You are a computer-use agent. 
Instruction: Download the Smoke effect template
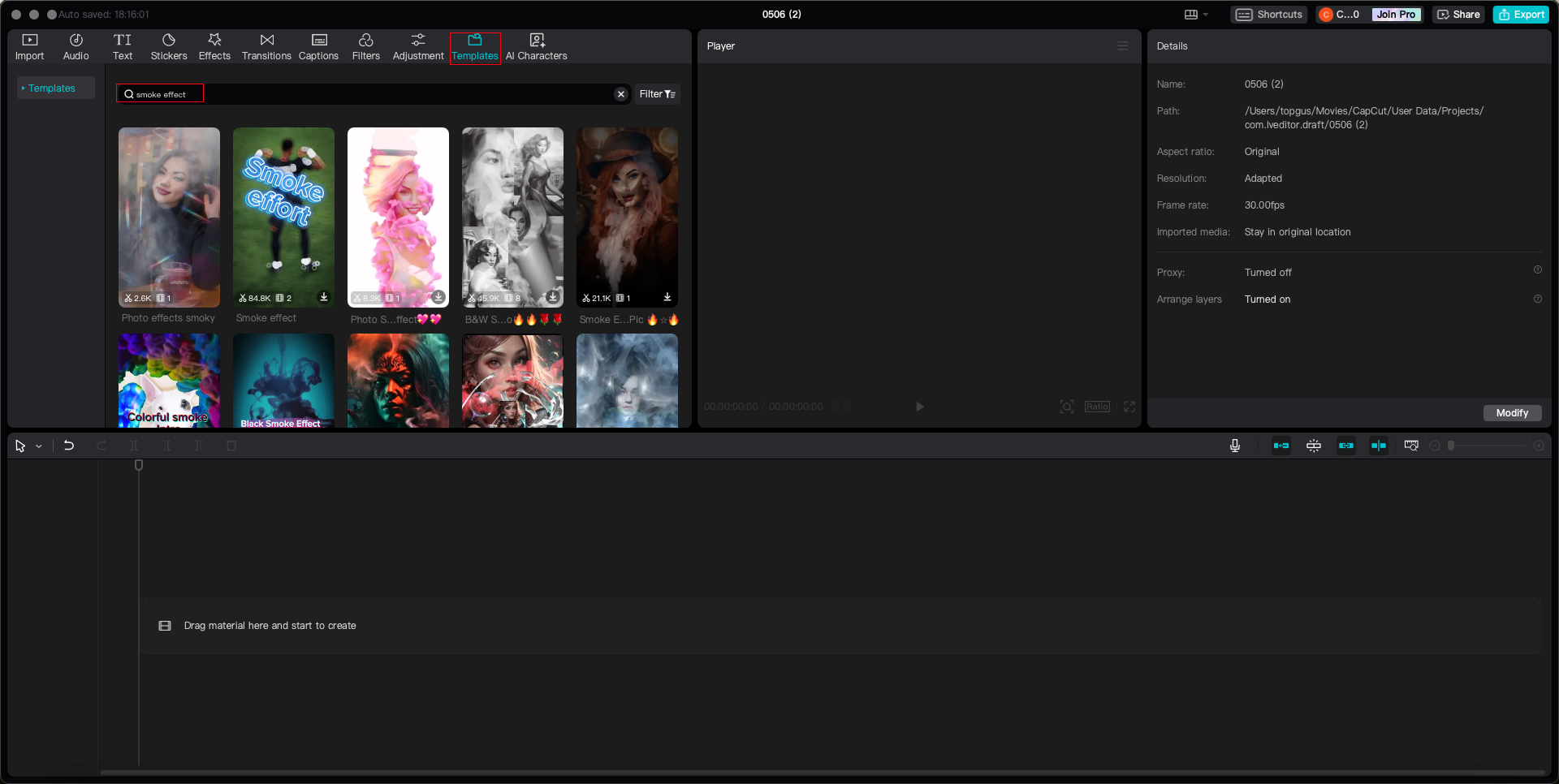(x=324, y=297)
